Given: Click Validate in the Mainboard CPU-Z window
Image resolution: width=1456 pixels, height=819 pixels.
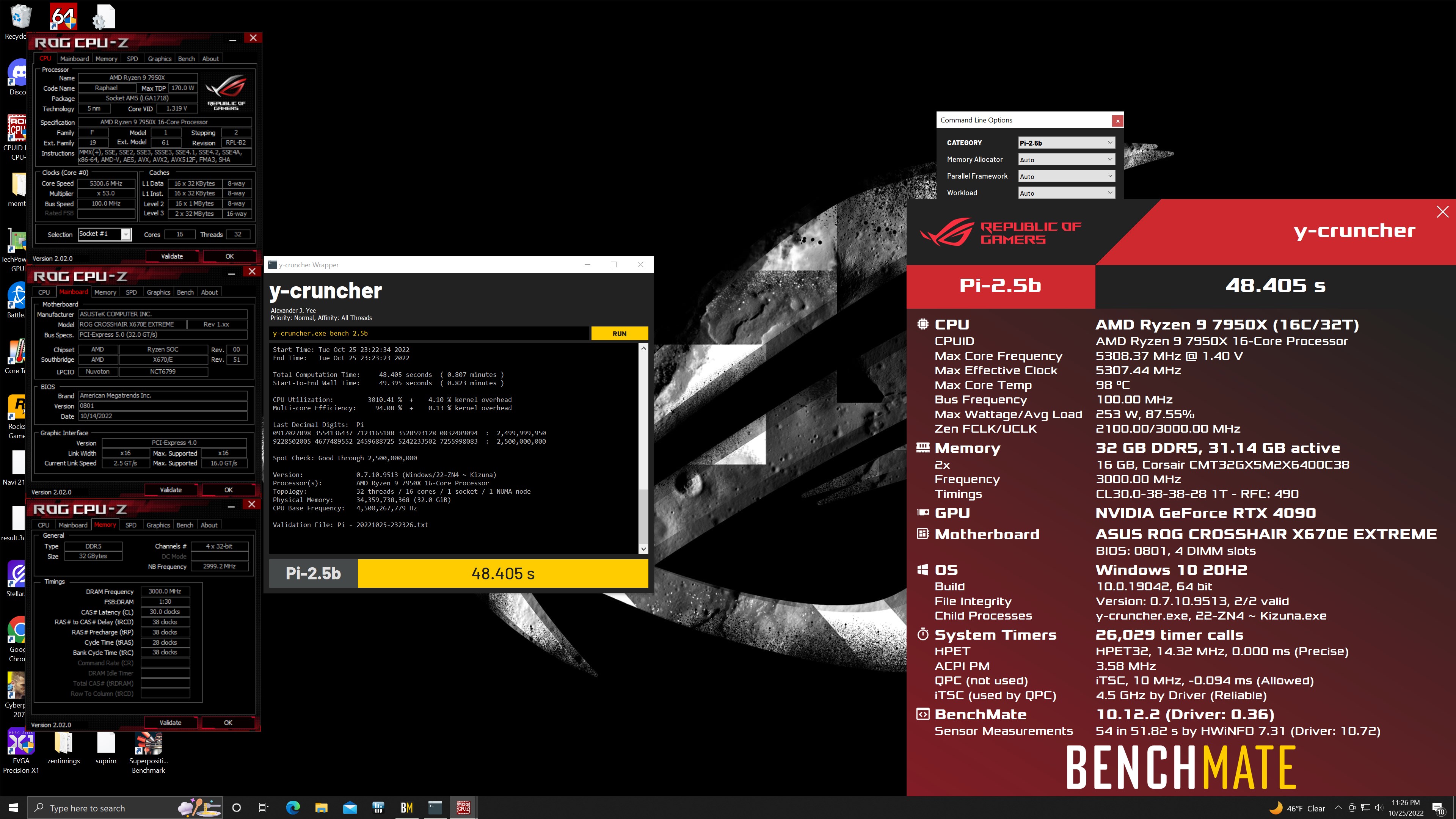Looking at the screenshot, I should pos(171,490).
